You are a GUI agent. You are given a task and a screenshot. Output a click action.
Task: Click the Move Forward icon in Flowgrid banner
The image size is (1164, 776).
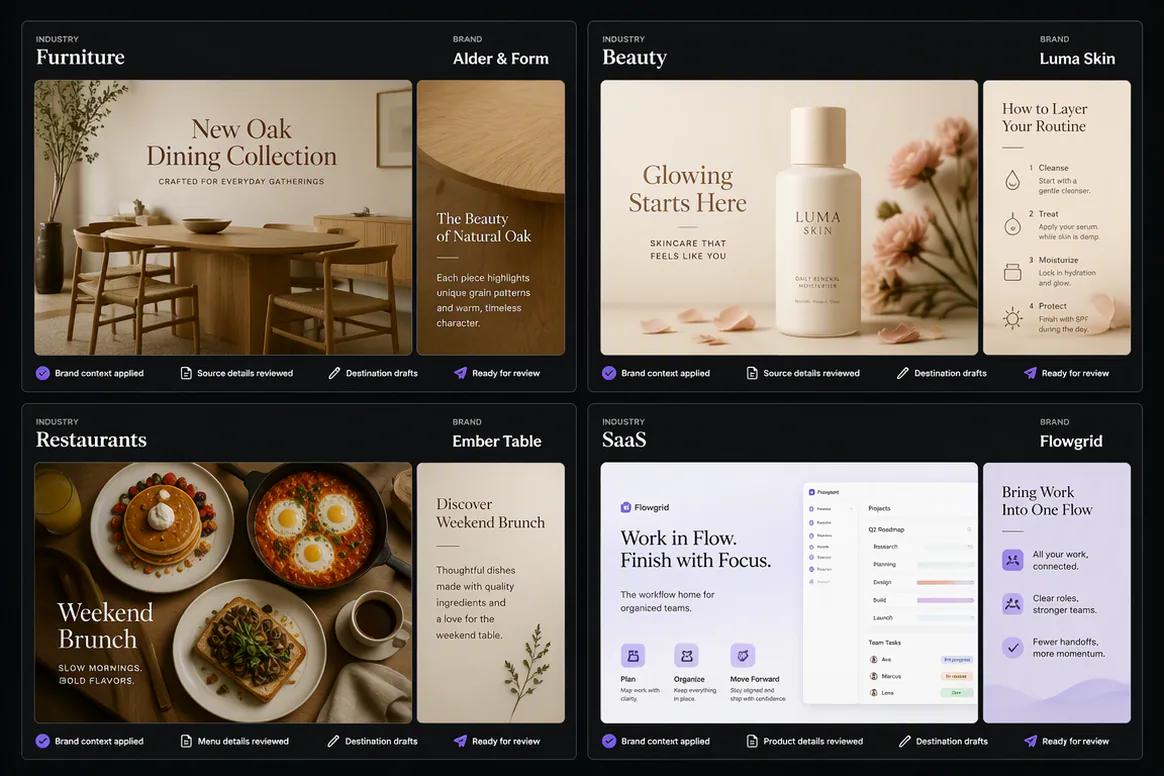742,656
